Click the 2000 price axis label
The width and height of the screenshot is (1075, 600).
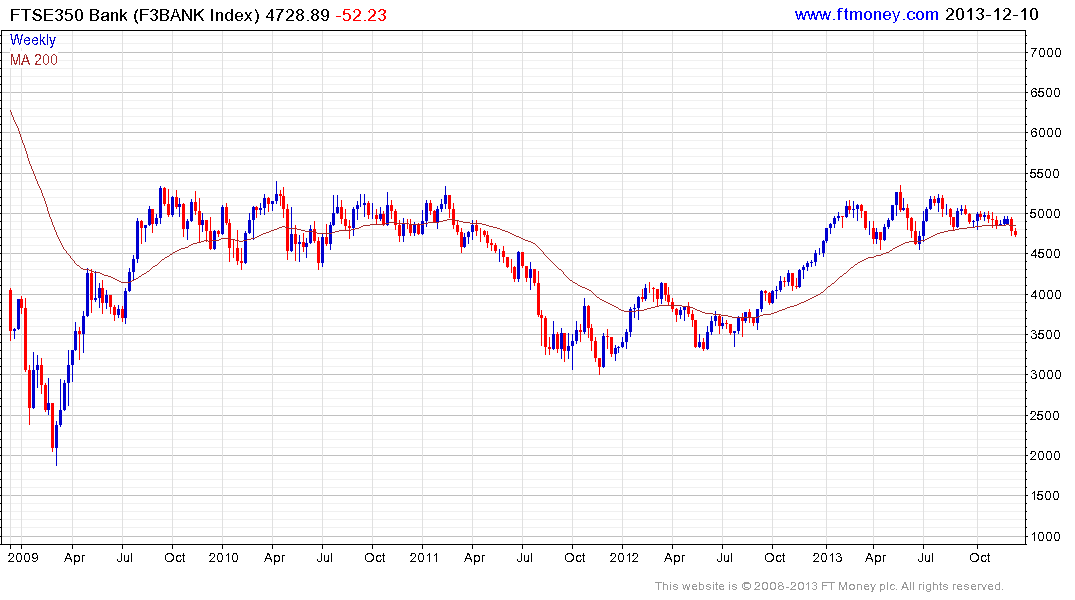1046,455
